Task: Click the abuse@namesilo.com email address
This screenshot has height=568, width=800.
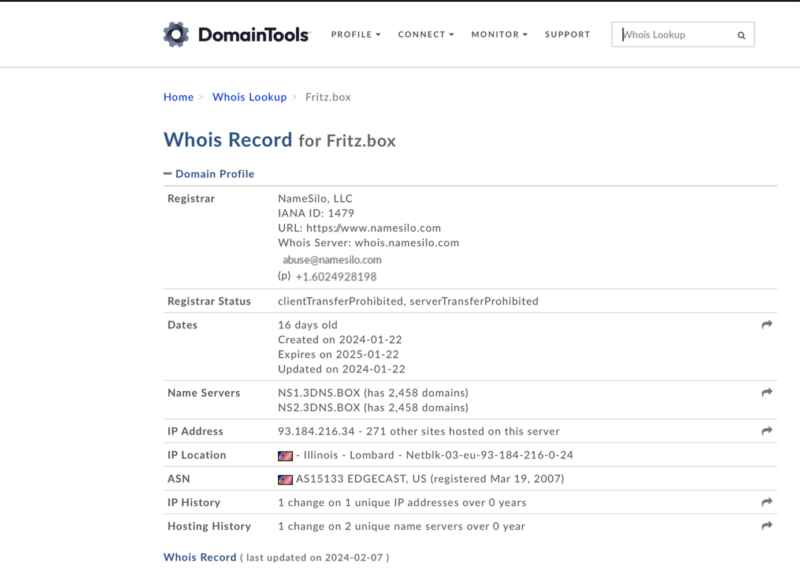Action: point(332,260)
